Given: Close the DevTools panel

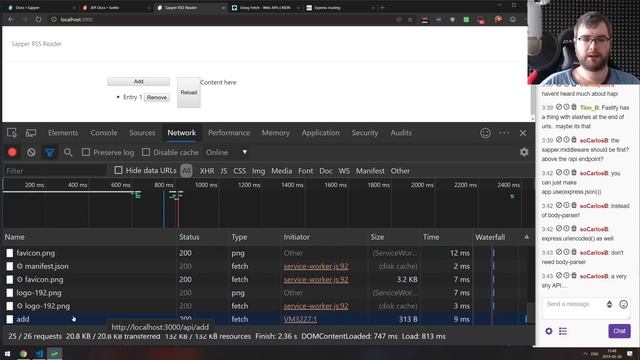Looking at the screenshot, I should (x=523, y=133).
